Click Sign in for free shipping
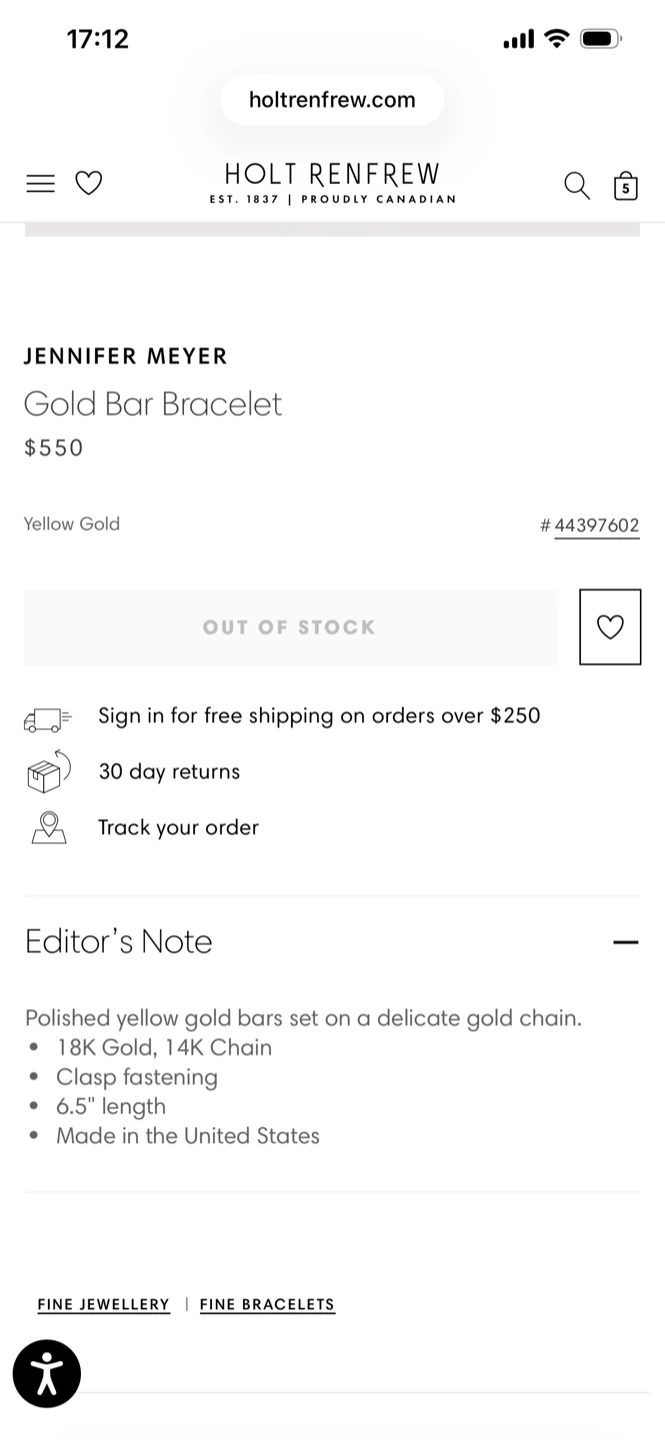665x1440 pixels. (319, 716)
